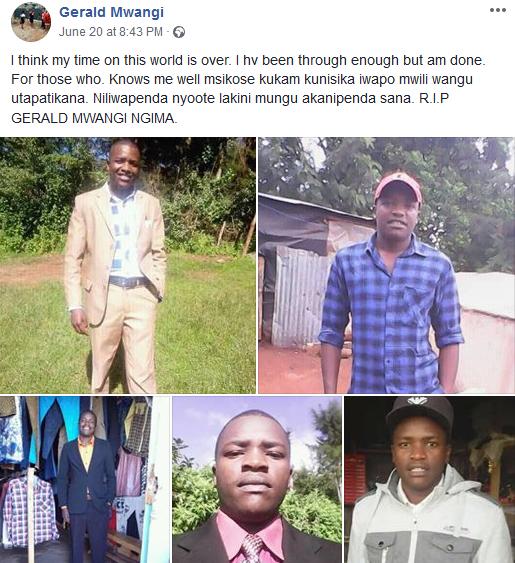
Task: Select the photo showing the red cap
Action: (387, 265)
